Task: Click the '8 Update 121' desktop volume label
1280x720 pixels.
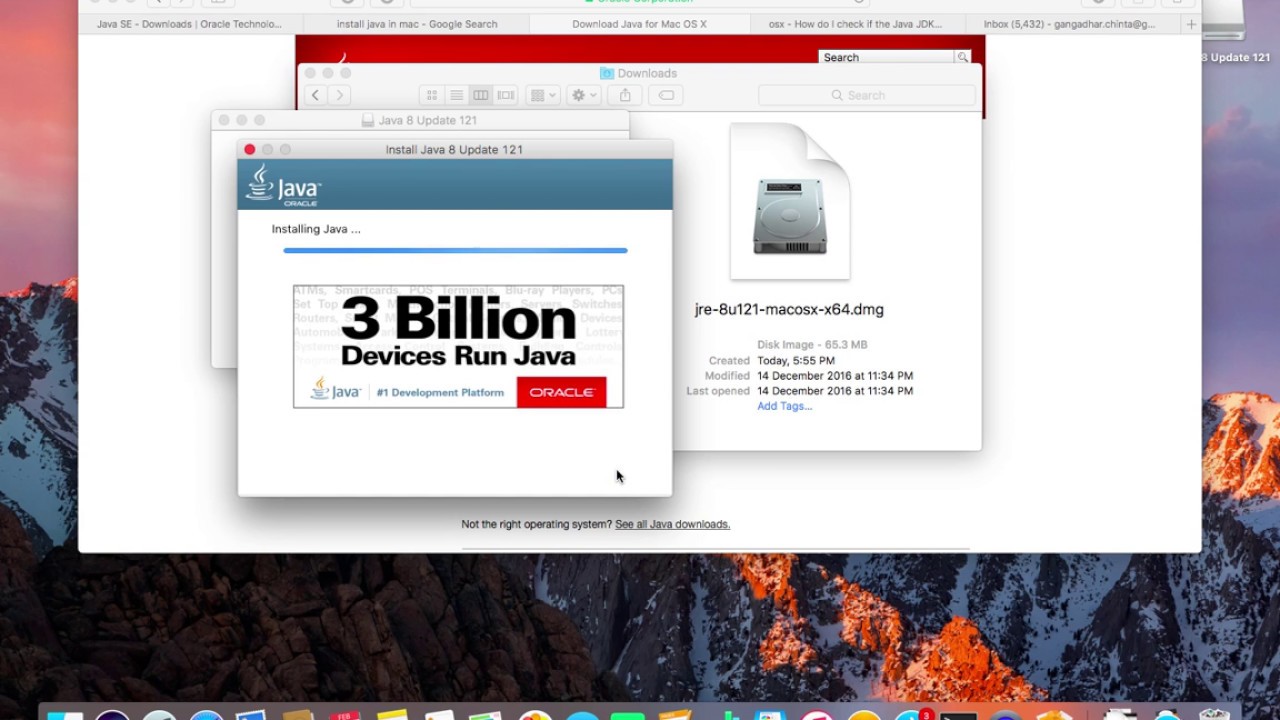Action: 1236,57
